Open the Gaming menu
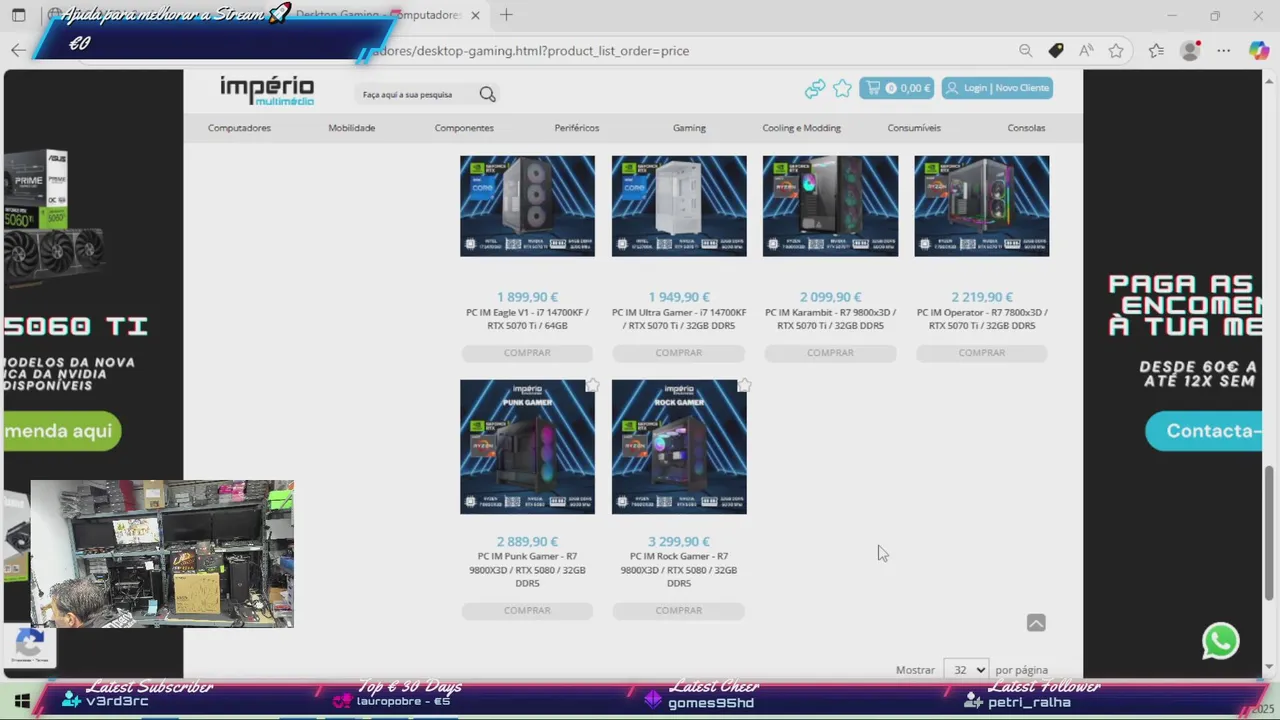 [x=689, y=128]
